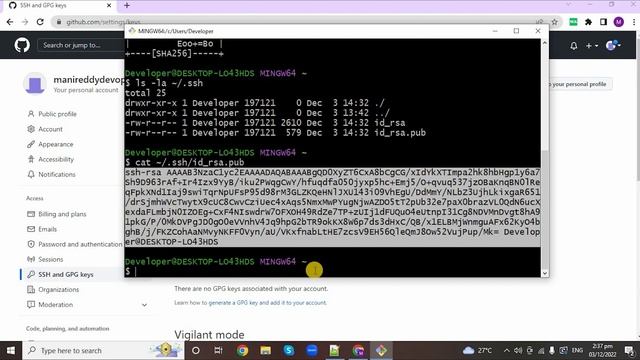Click forward navigation arrow in Chrome

(x=25, y=22)
